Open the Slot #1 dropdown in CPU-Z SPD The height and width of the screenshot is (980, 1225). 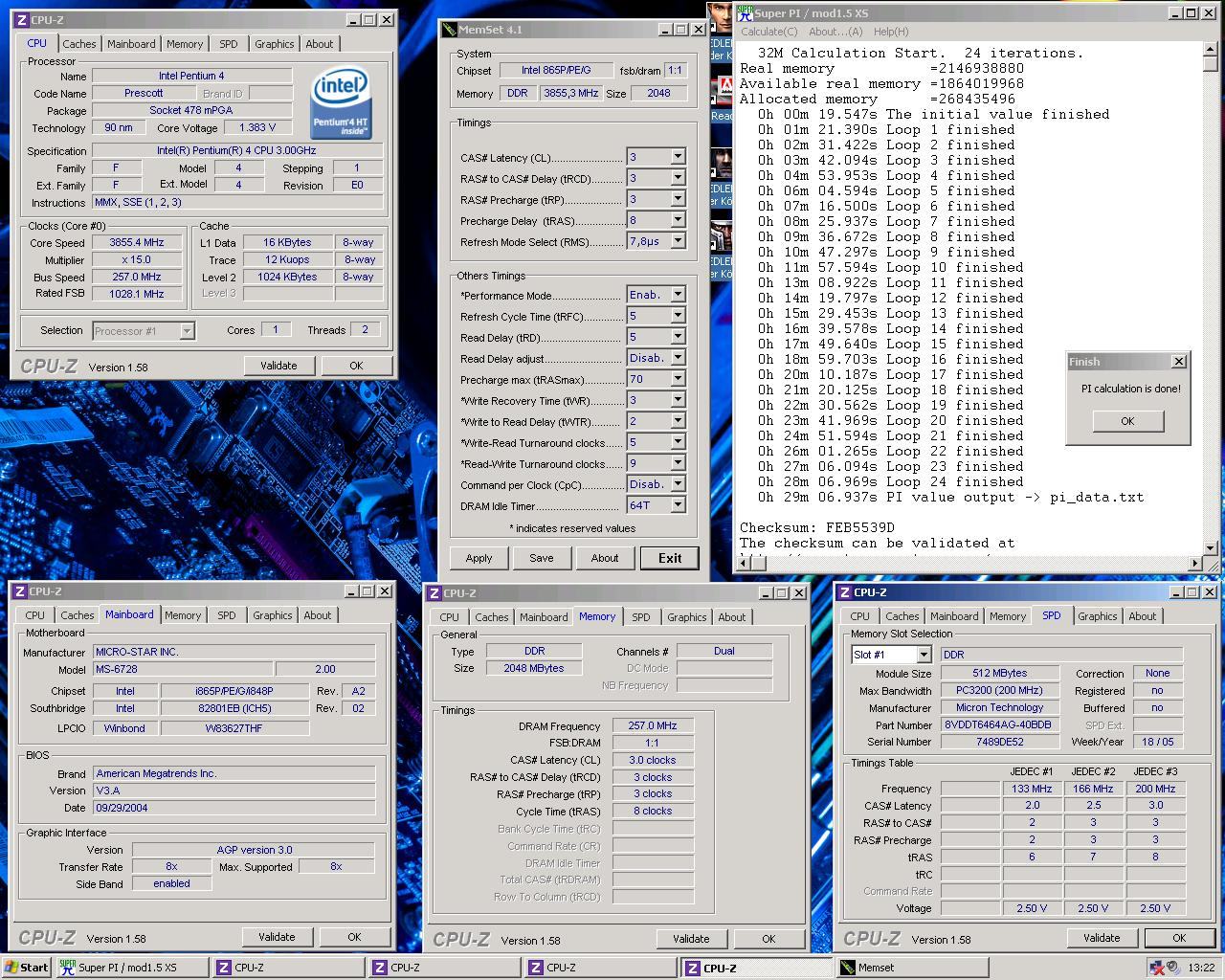click(x=923, y=655)
